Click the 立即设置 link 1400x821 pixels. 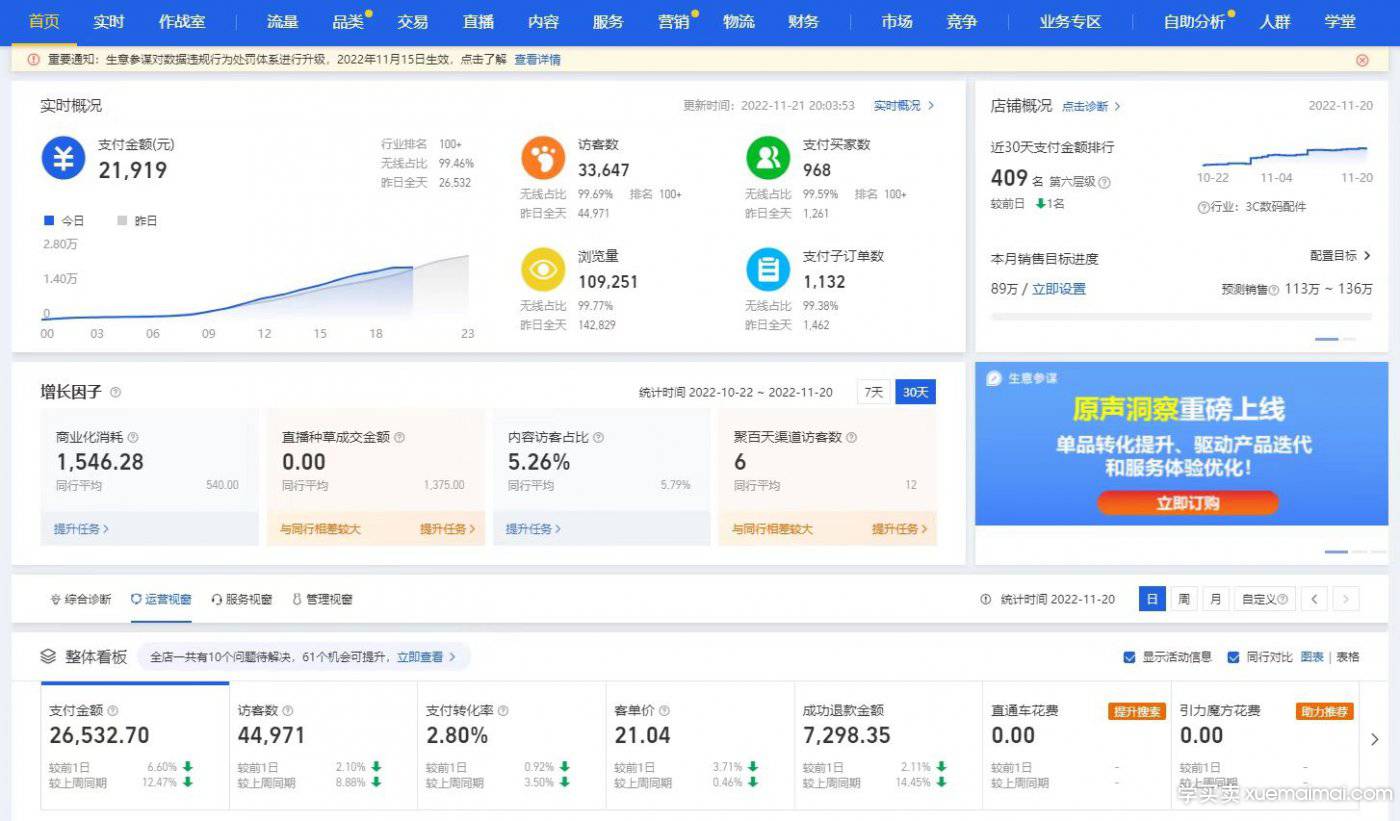(1059, 289)
